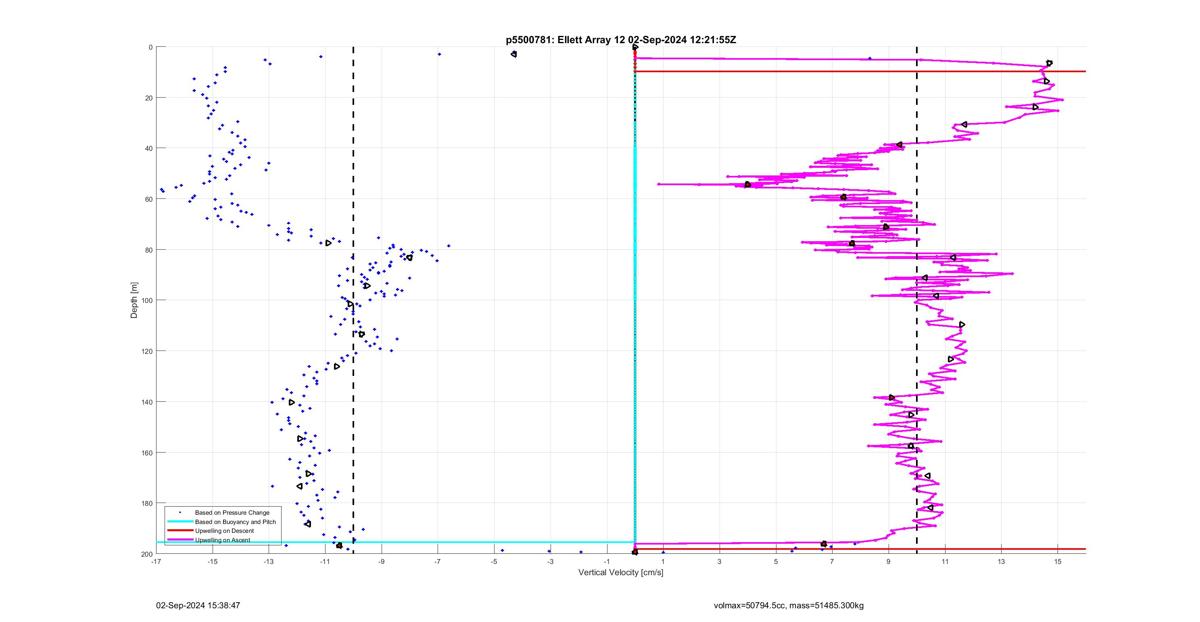This screenshot has height=622, width=1200.
Task: Click the blue dot legend sample marker
Action: click(180, 512)
